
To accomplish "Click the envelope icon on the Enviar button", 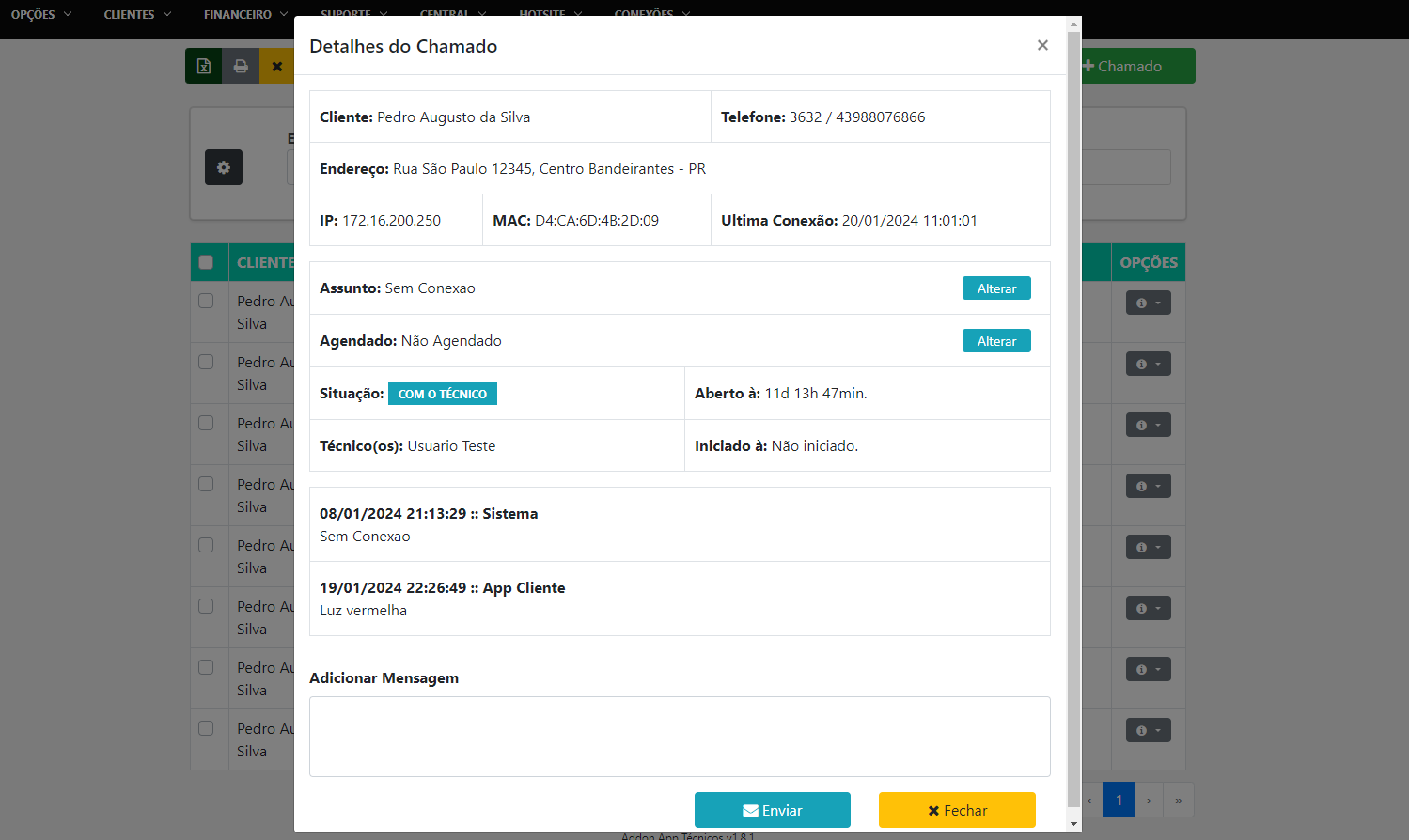I will click(749, 809).
